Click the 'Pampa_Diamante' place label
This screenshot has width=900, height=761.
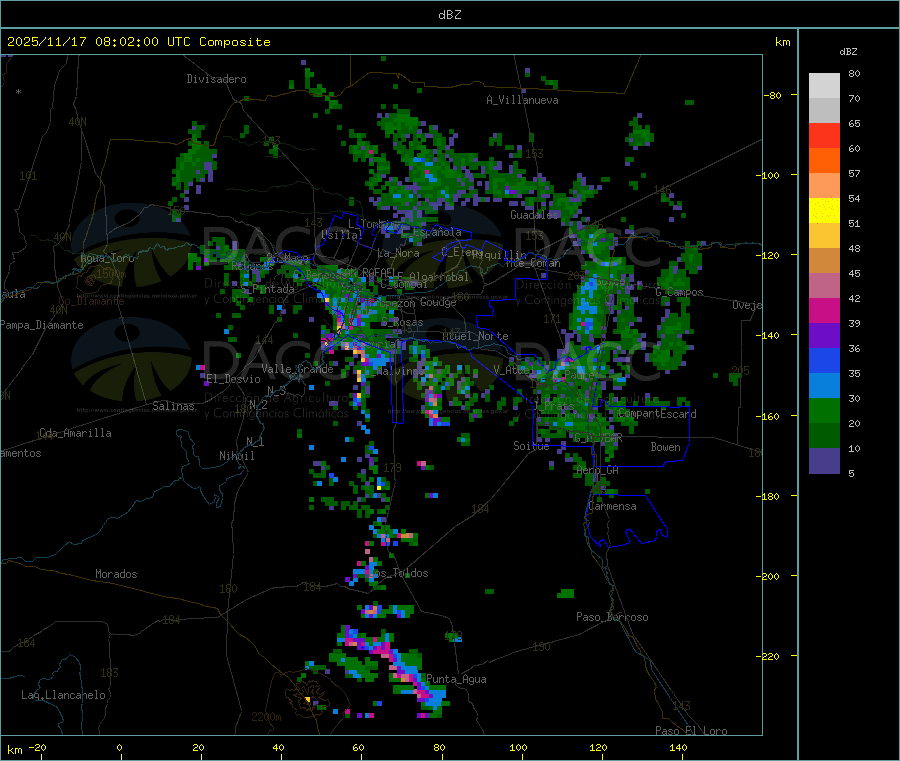pyautogui.click(x=42, y=325)
